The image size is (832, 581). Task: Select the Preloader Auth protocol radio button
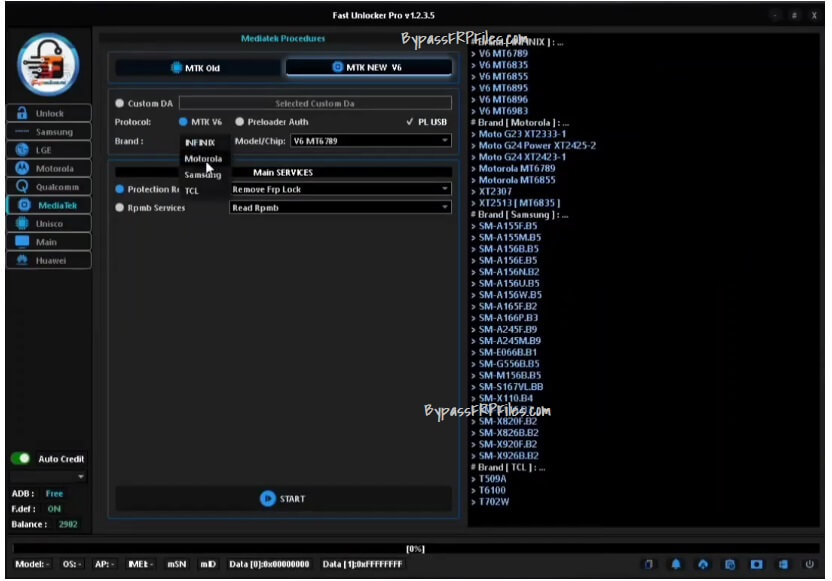pyautogui.click(x=240, y=122)
